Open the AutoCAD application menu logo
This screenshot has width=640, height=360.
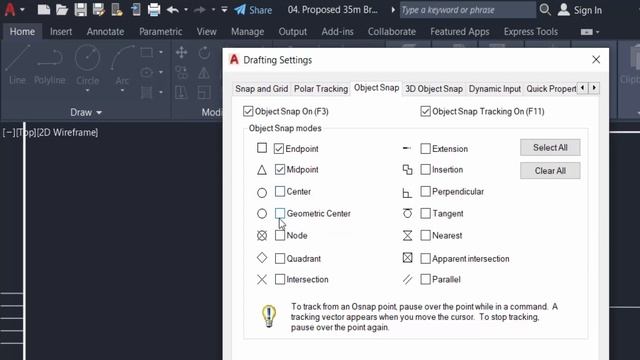pyautogui.click(x=10, y=9)
